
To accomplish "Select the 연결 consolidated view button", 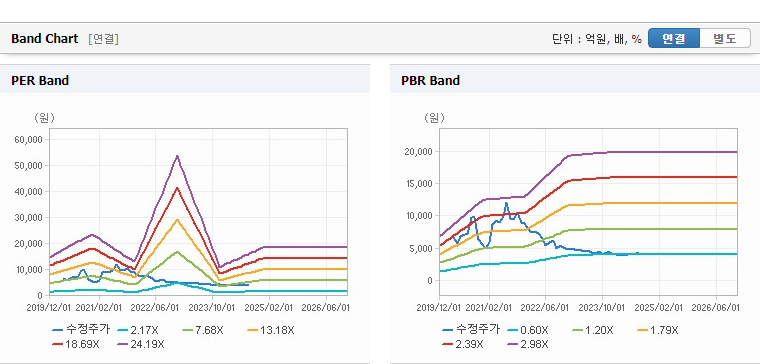I will [674, 38].
